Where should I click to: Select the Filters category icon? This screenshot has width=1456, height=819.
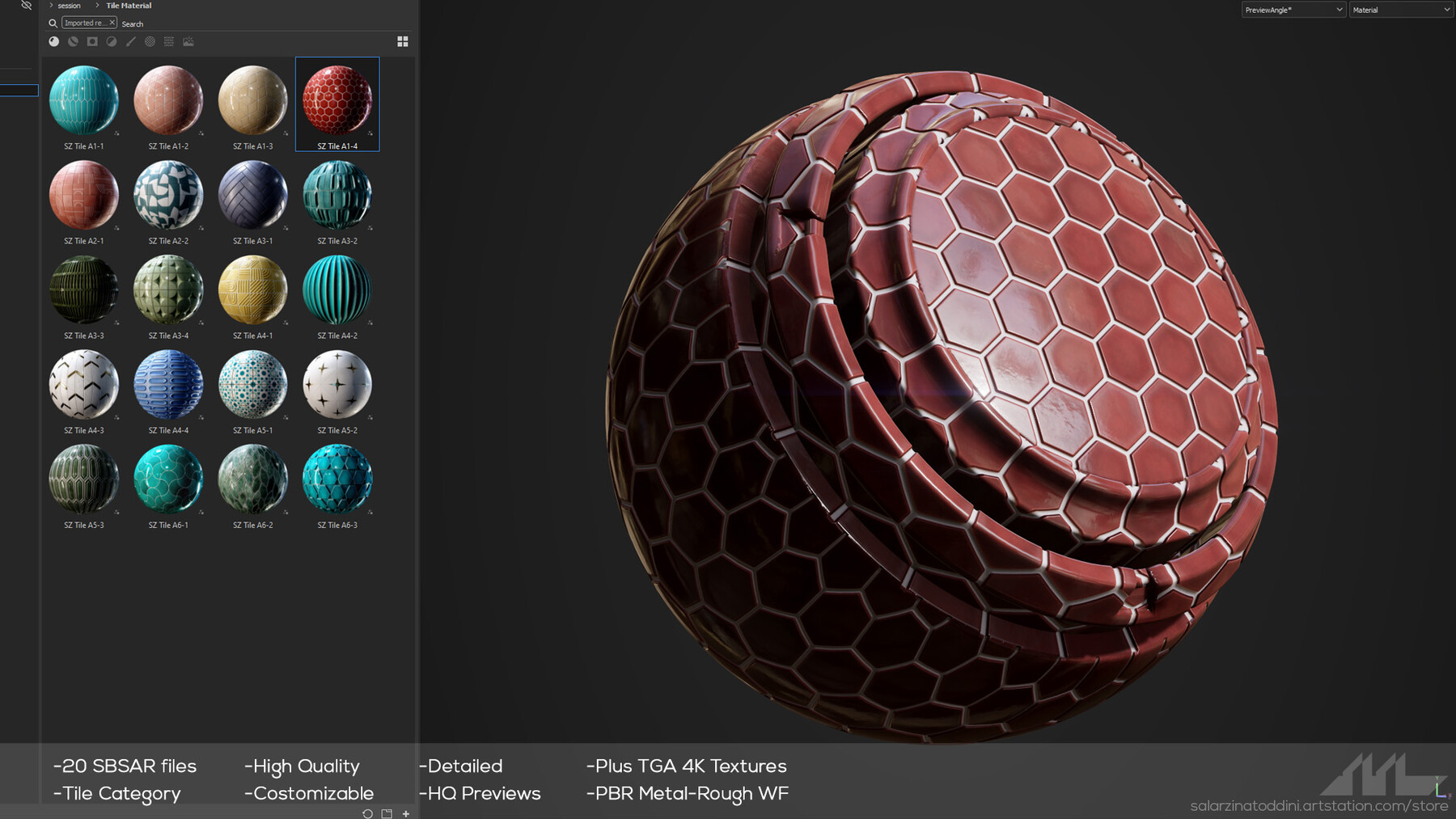[x=112, y=41]
